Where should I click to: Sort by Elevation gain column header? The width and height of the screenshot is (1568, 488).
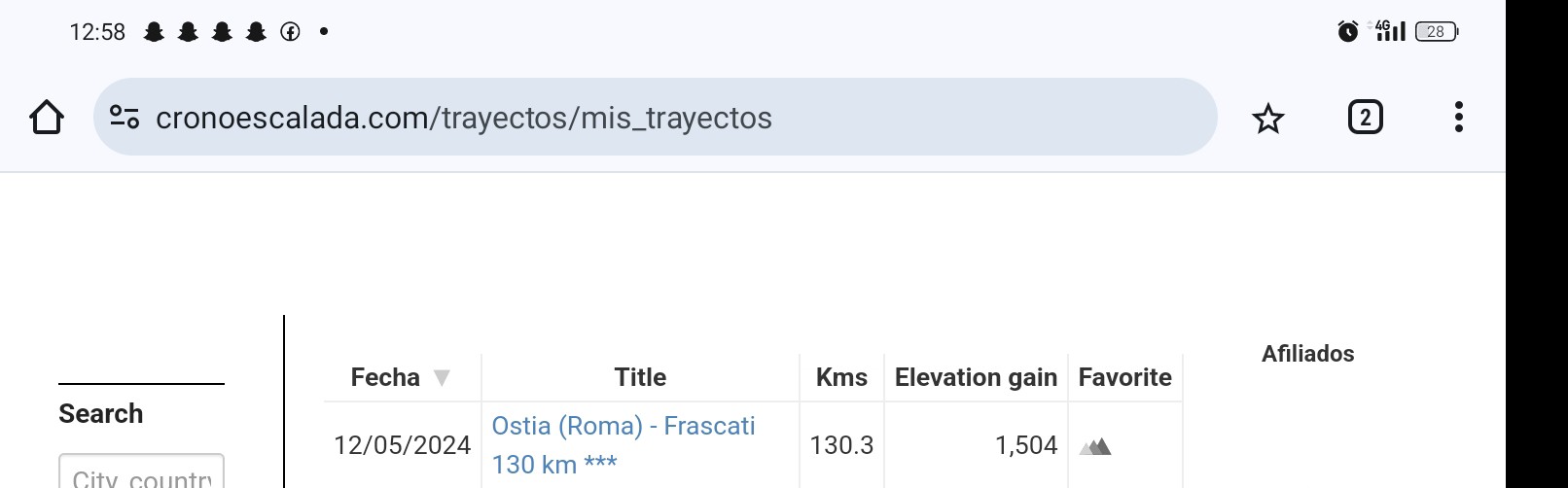(x=976, y=377)
